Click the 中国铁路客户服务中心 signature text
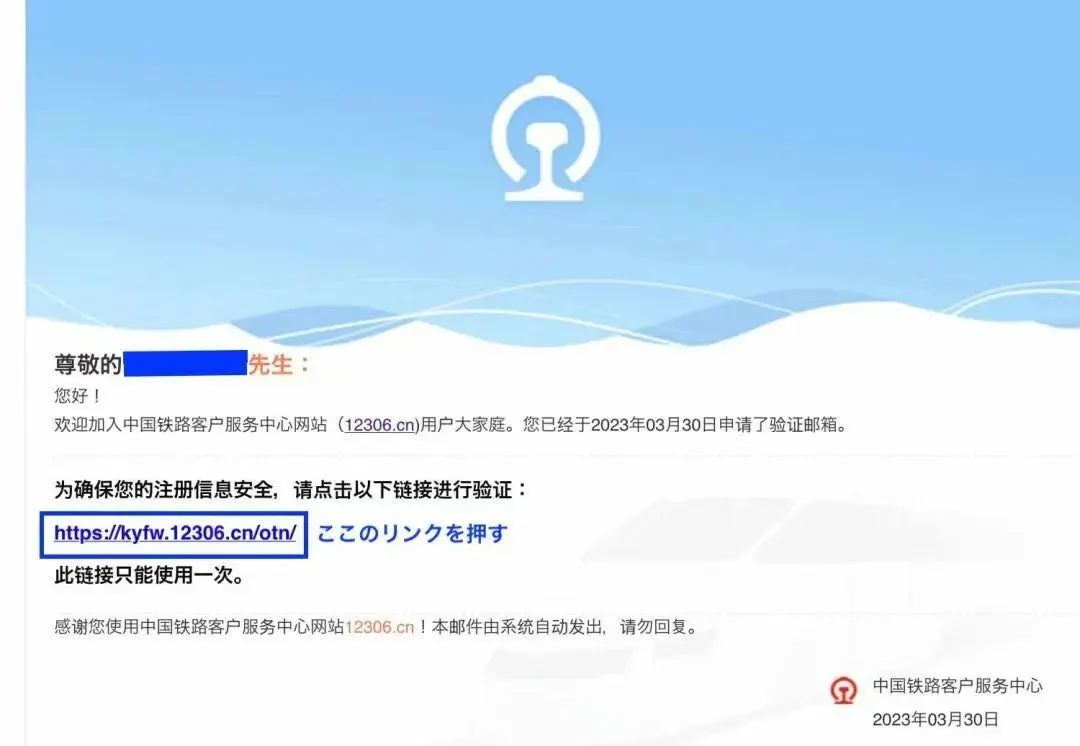This screenshot has height=746, width=1080. coord(957,685)
